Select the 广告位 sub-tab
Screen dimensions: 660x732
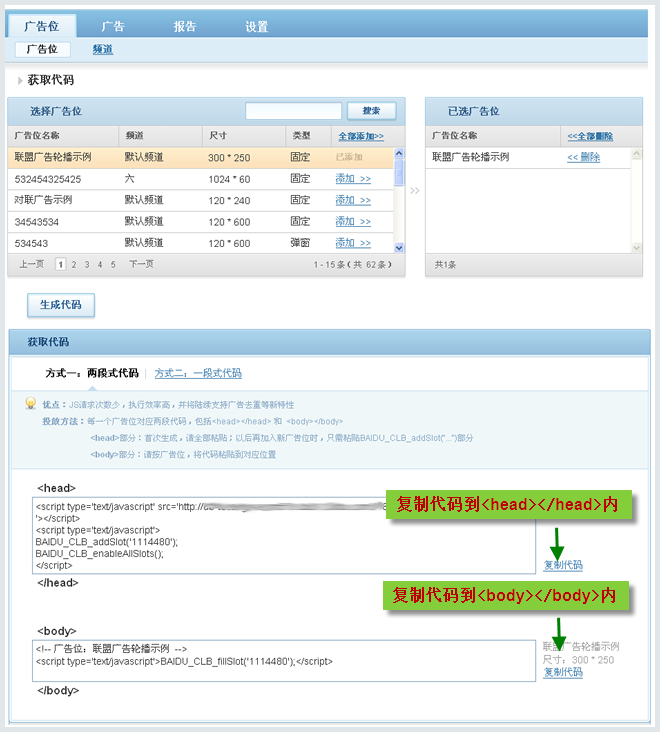point(42,49)
